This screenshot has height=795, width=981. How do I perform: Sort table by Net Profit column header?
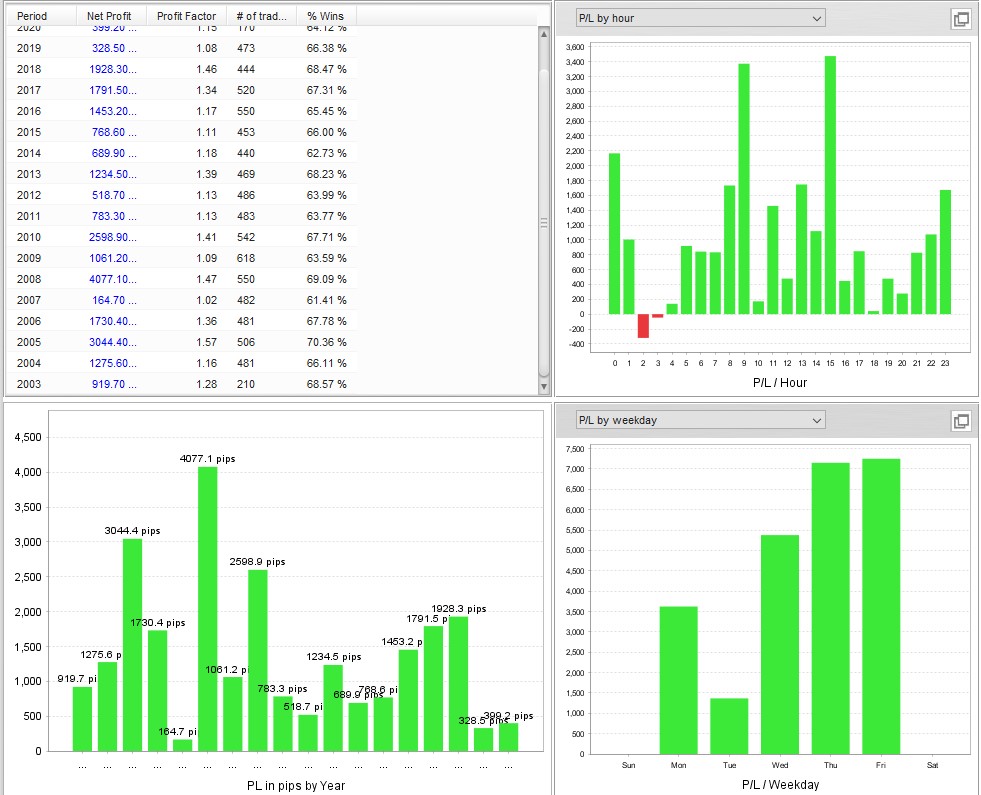point(111,16)
